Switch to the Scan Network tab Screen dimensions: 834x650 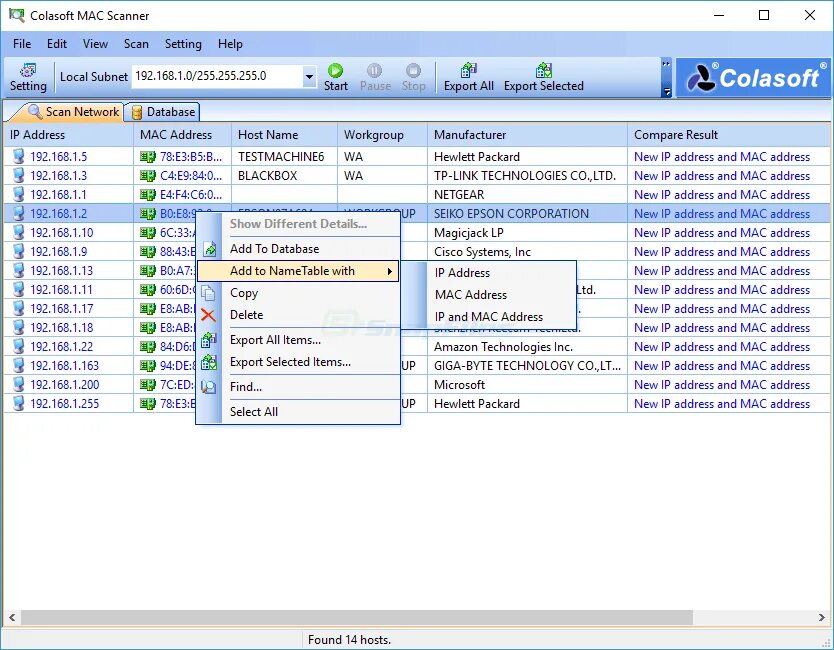[x=73, y=112]
